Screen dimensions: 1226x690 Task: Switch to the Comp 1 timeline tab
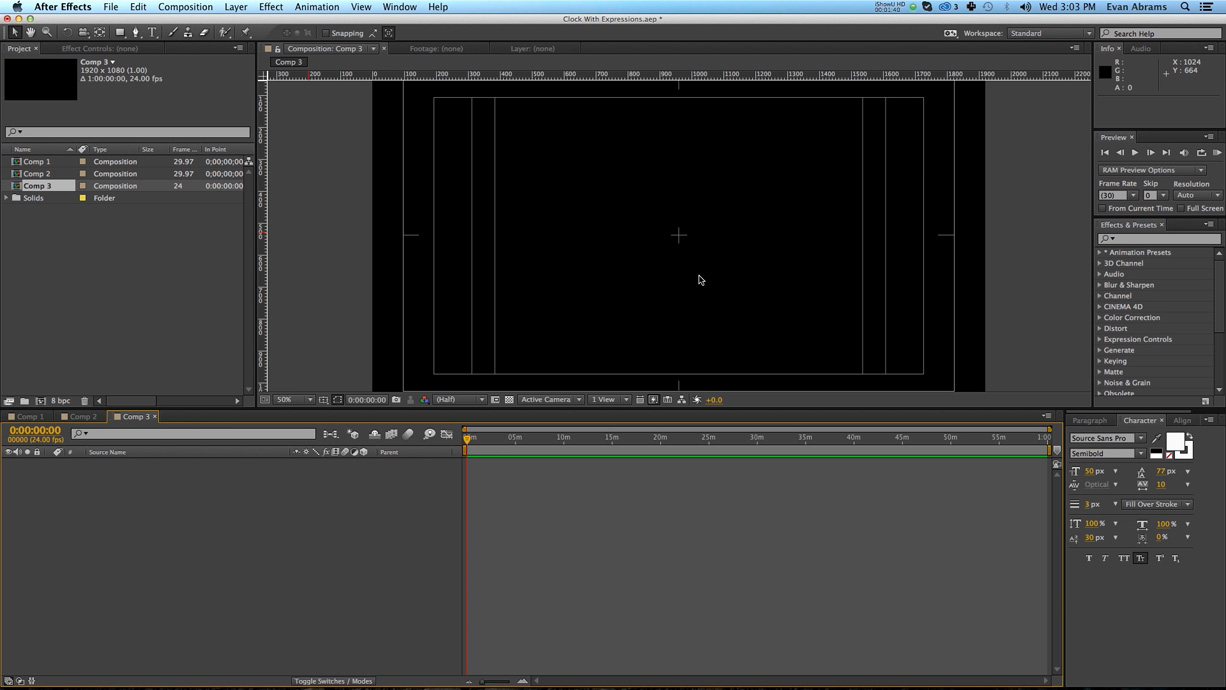click(27, 416)
